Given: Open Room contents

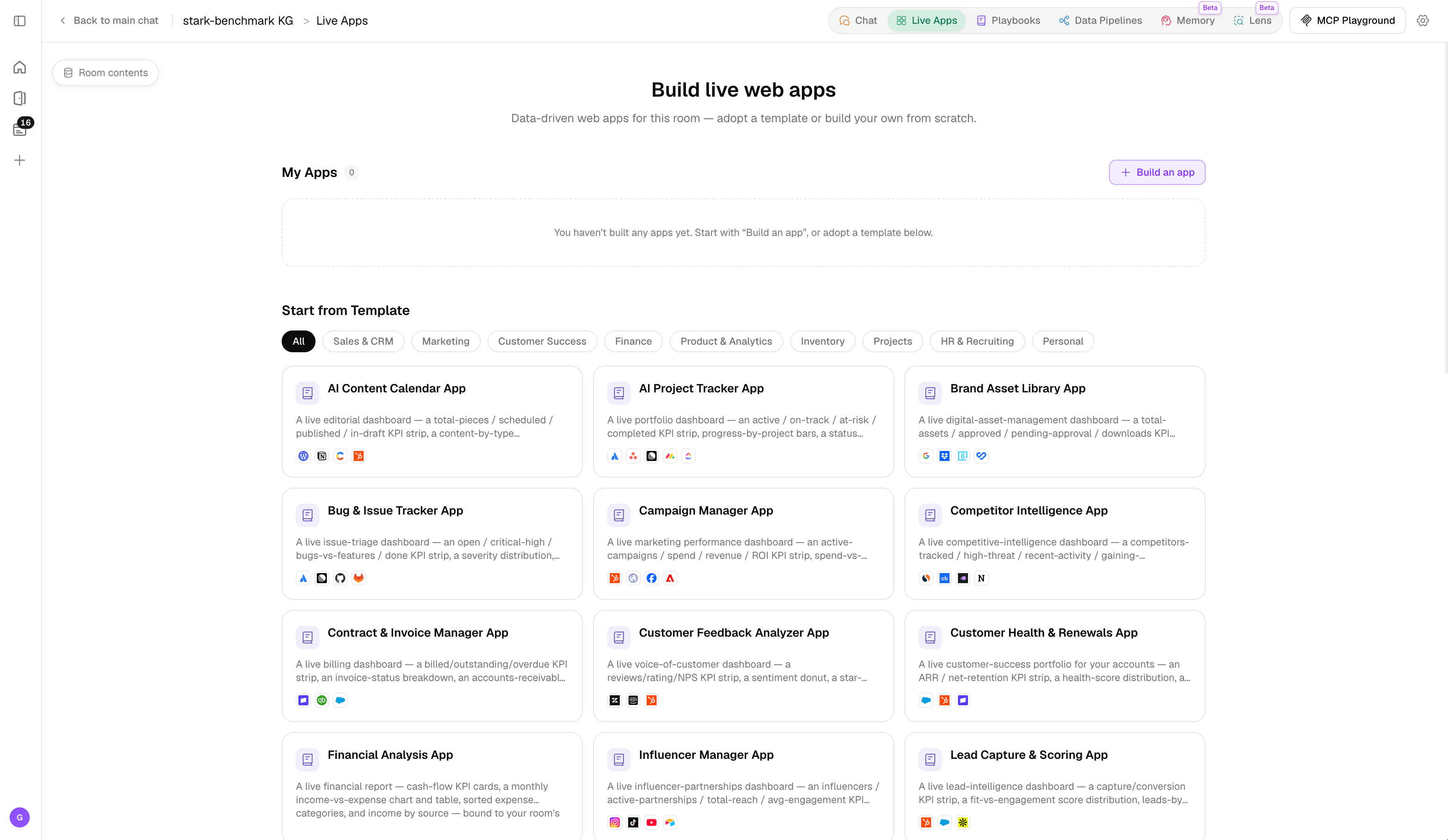Looking at the screenshot, I should pos(105,73).
